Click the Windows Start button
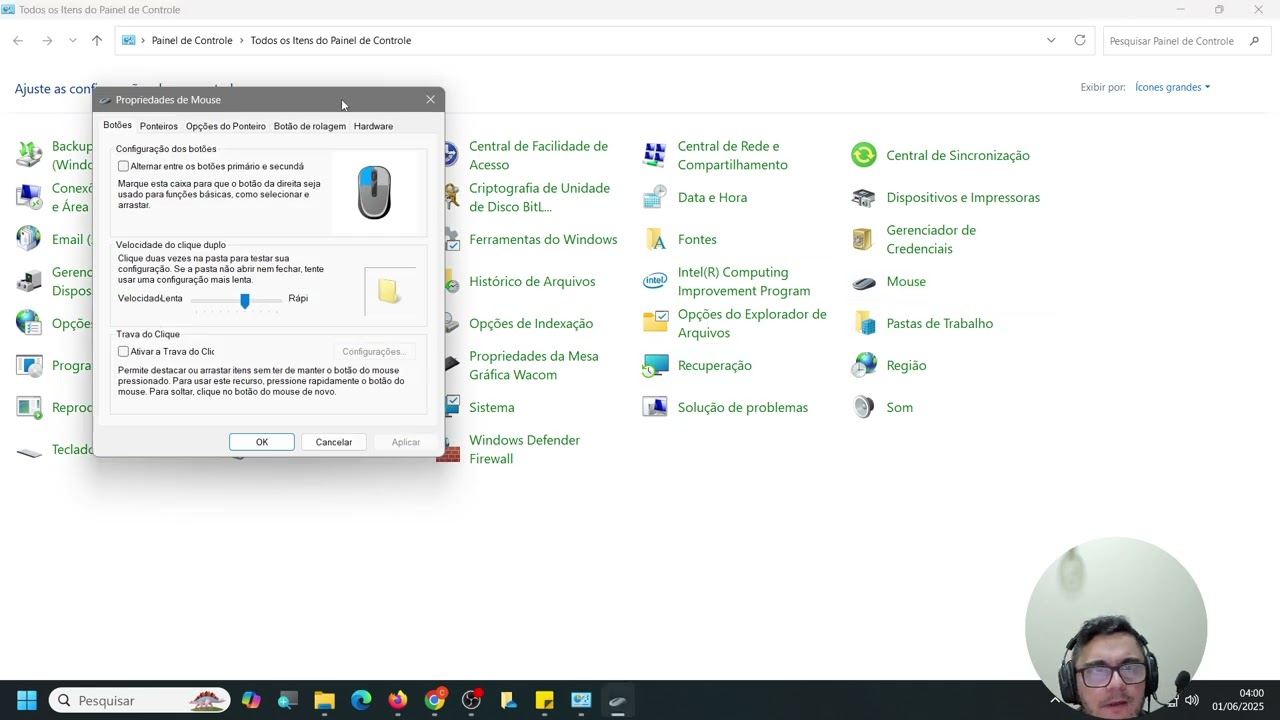The width and height of the screenshot is (1280, 720). click(27, 700)
